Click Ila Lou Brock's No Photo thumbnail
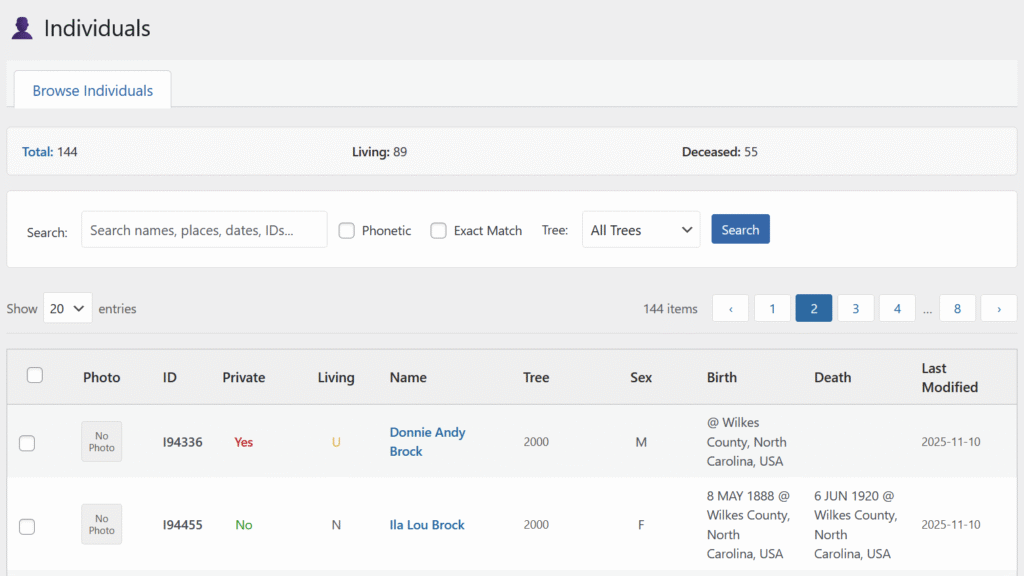Viewport: 1024px width, 576px height. point(101,525)
